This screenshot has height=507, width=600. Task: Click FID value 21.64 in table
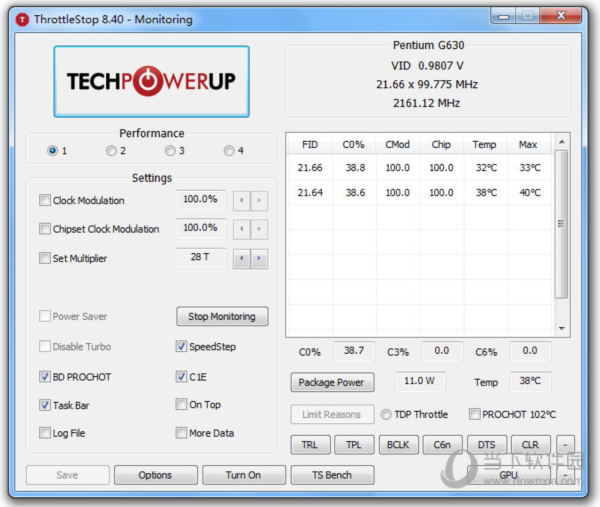tap(310, 192)
